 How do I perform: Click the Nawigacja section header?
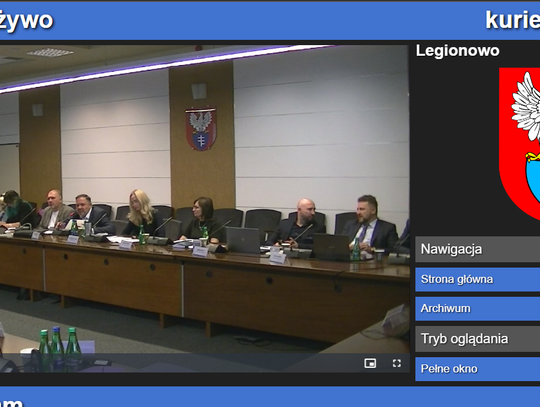click(478, 249)
